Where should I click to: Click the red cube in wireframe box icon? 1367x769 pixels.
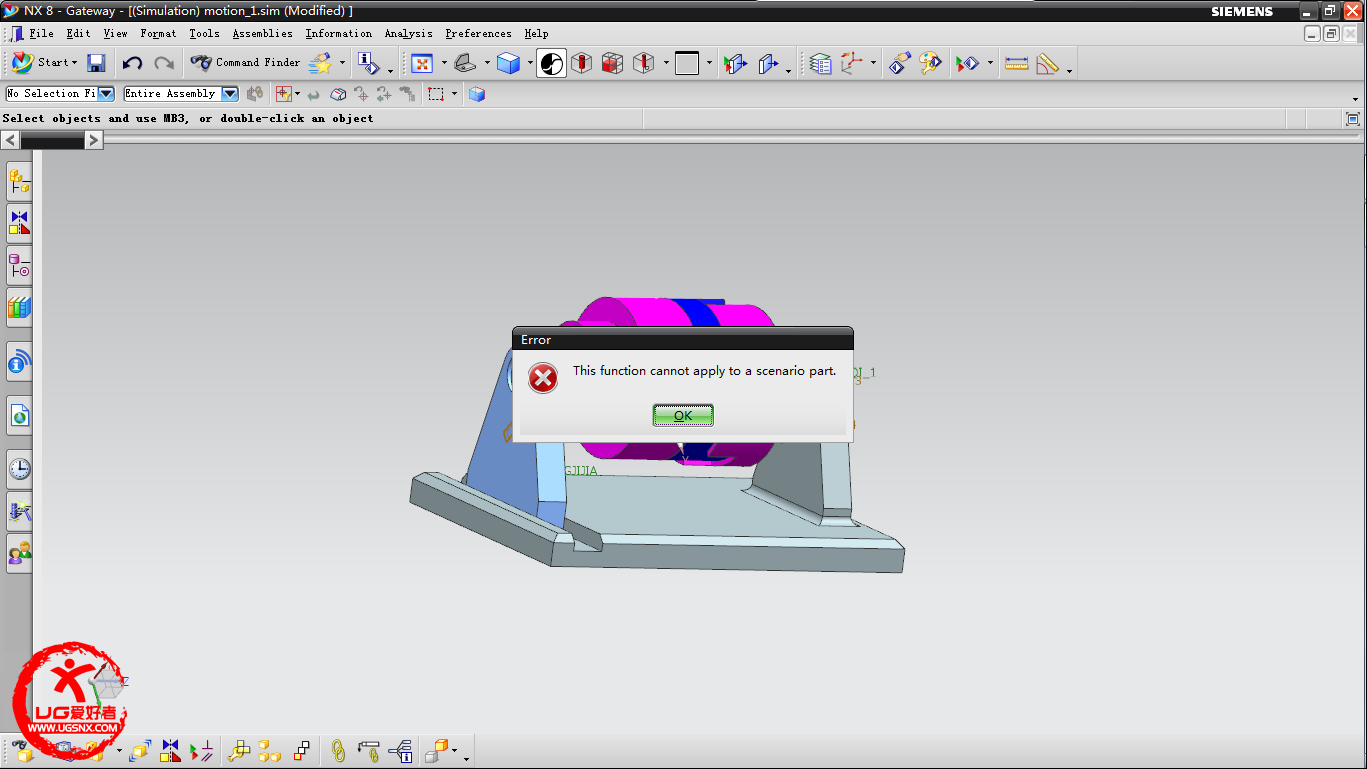613,63
